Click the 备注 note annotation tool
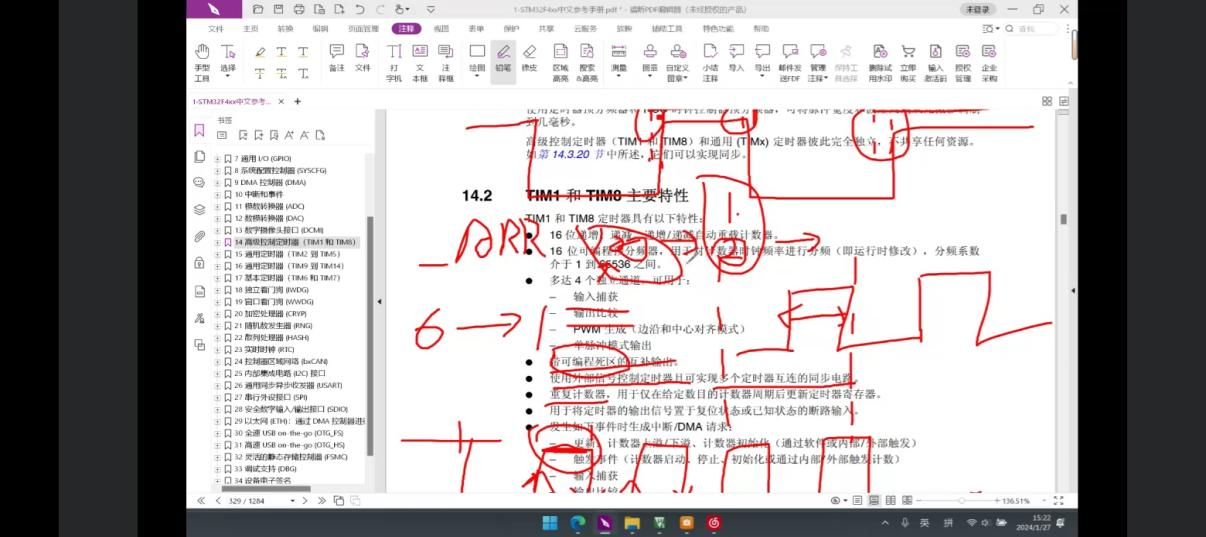 337,58
